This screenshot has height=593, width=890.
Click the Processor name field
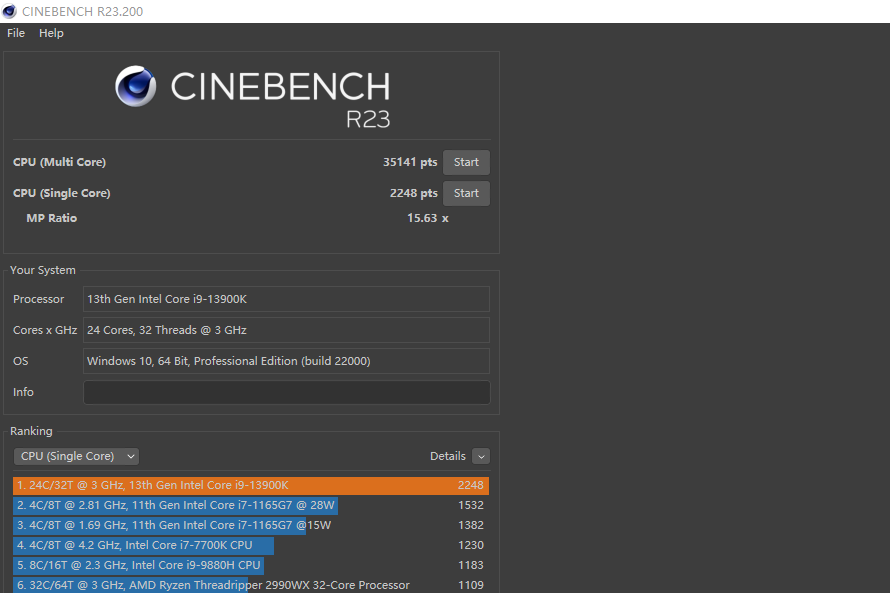tap(286, 299)
